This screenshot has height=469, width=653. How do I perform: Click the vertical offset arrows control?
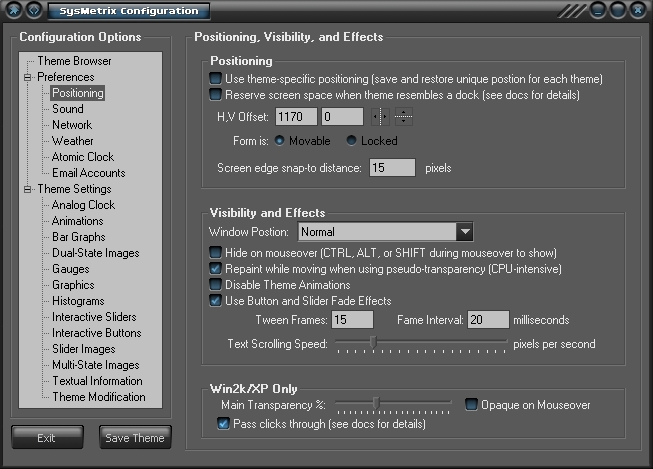coord(403,117)
